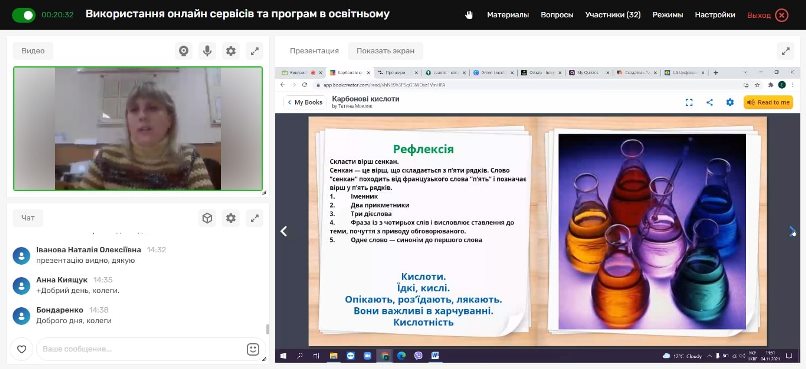Expand the Video panel to fullscreen

click(254, 51)
